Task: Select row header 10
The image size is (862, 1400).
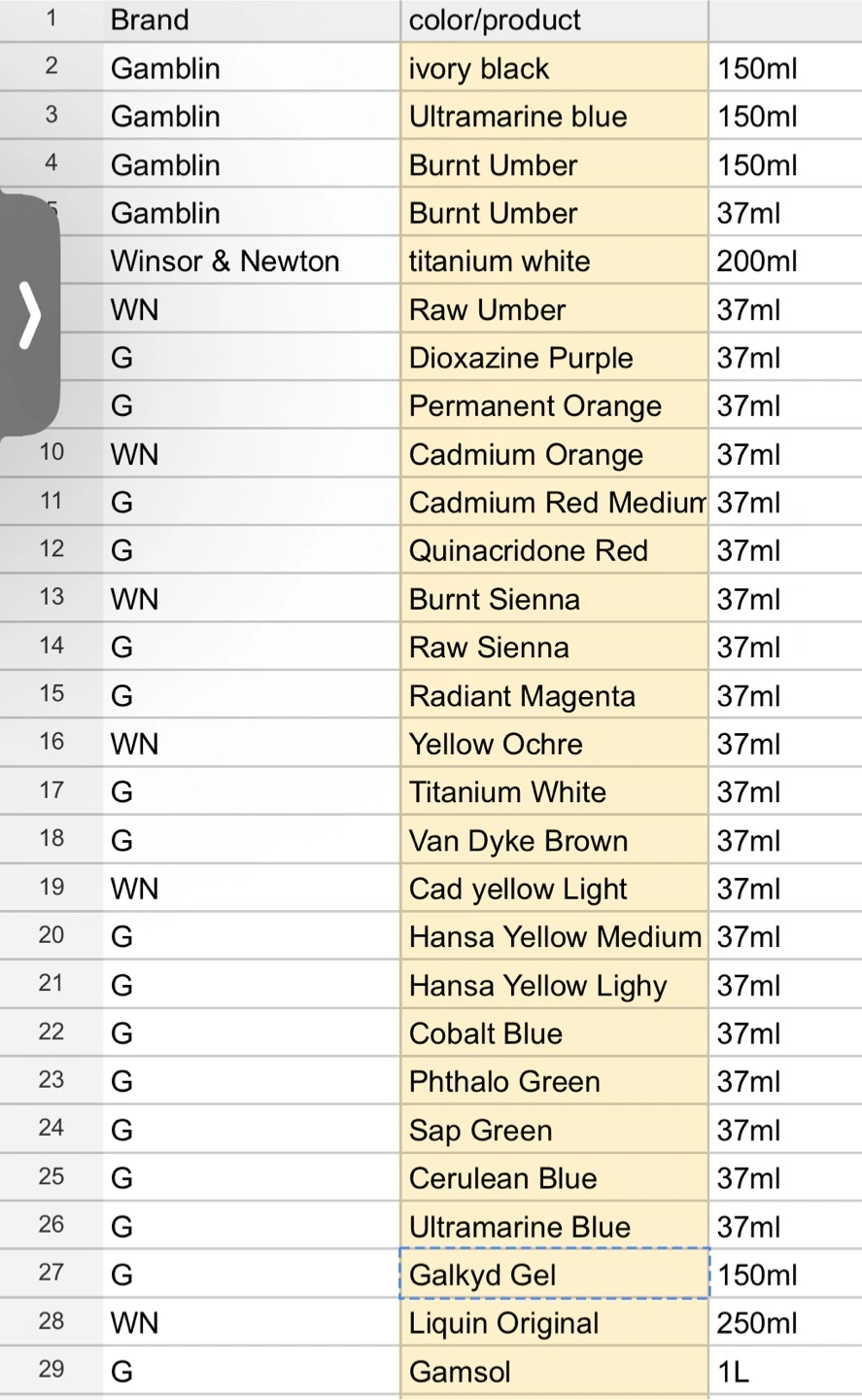Action: tap(52, 453)
